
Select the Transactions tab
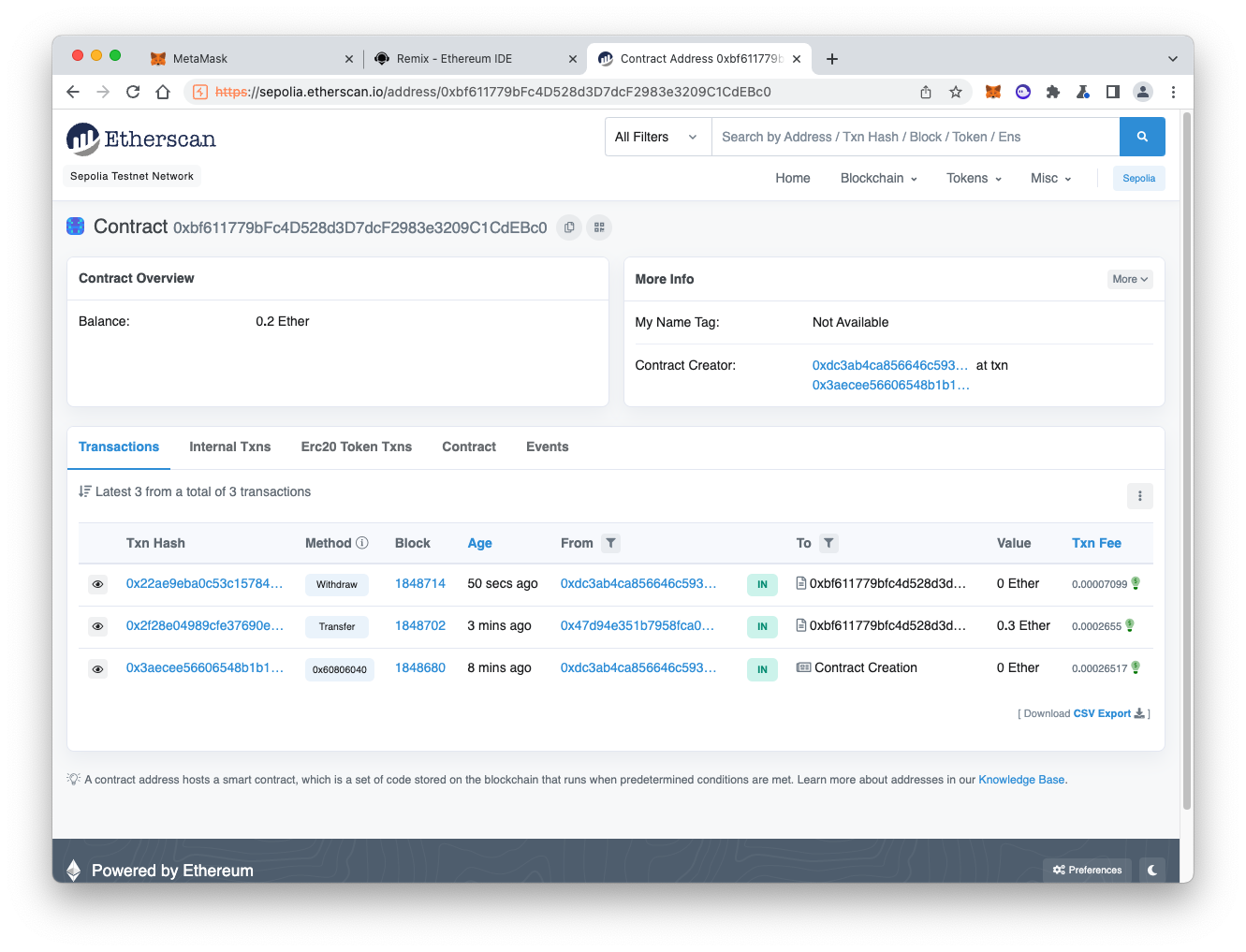(119, 447)
